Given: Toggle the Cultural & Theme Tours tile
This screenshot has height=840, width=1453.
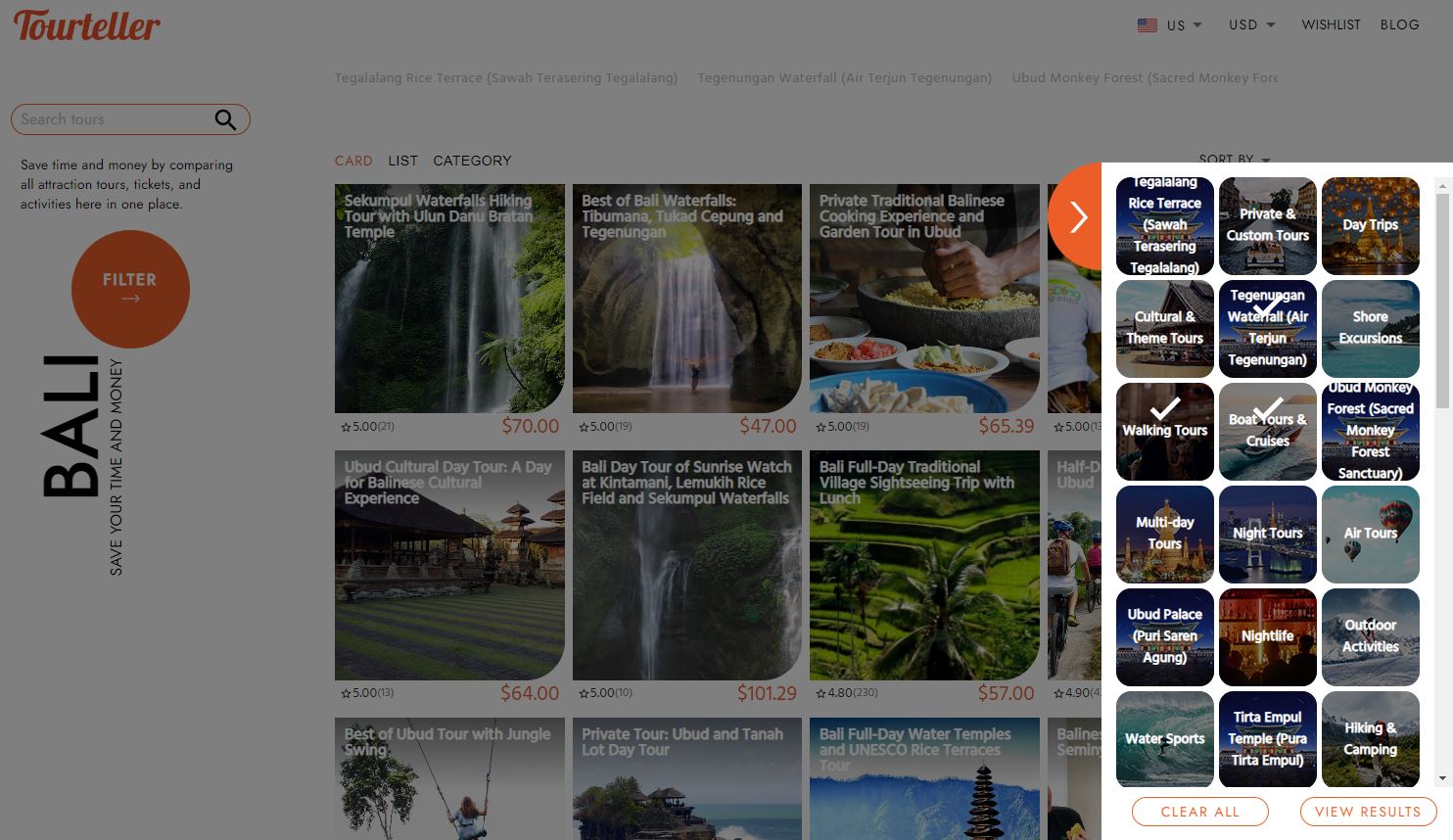Looking at the screenshot, I should click(1165, 329).
